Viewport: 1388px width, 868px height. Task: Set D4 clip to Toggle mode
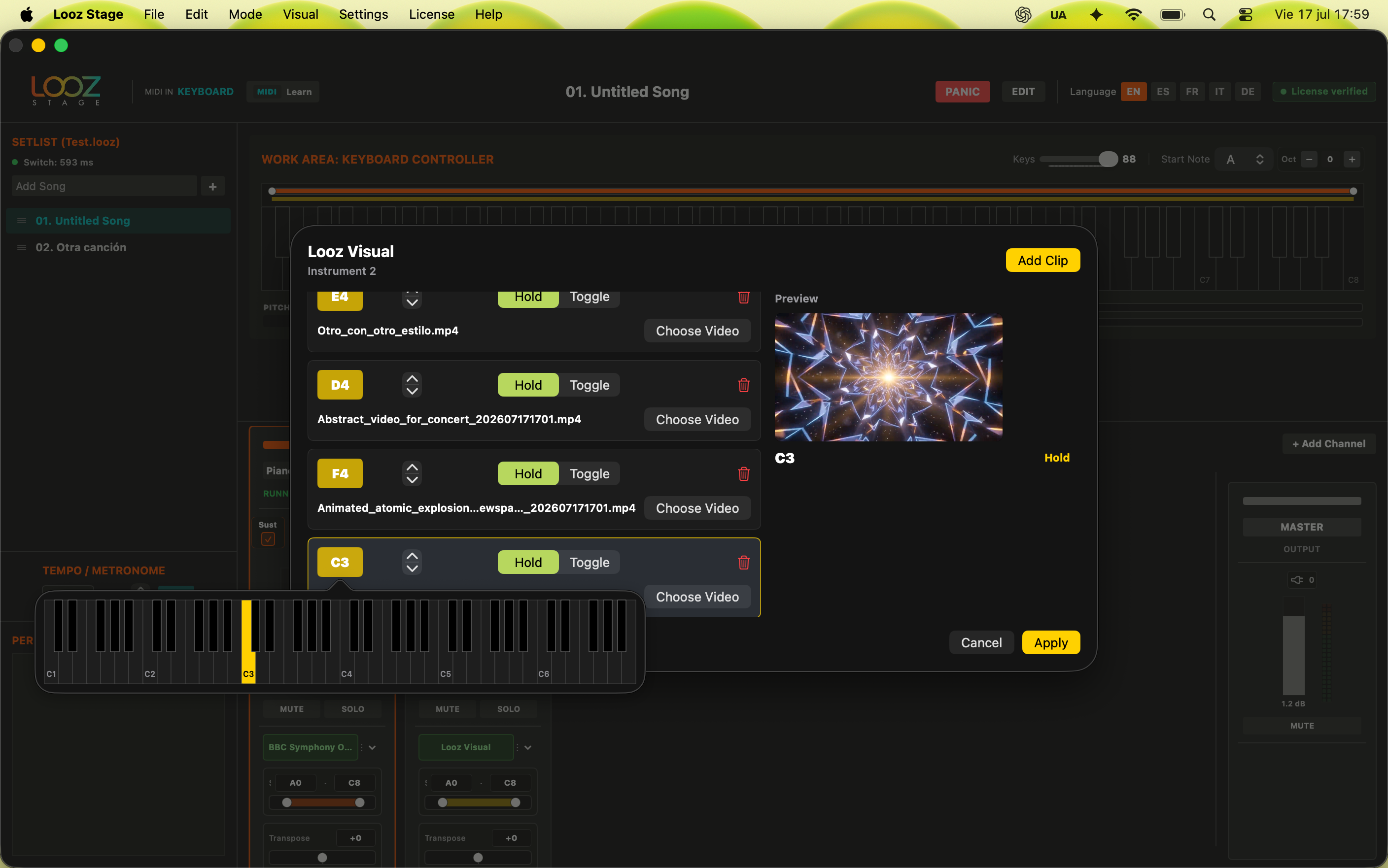pos(589,385)
